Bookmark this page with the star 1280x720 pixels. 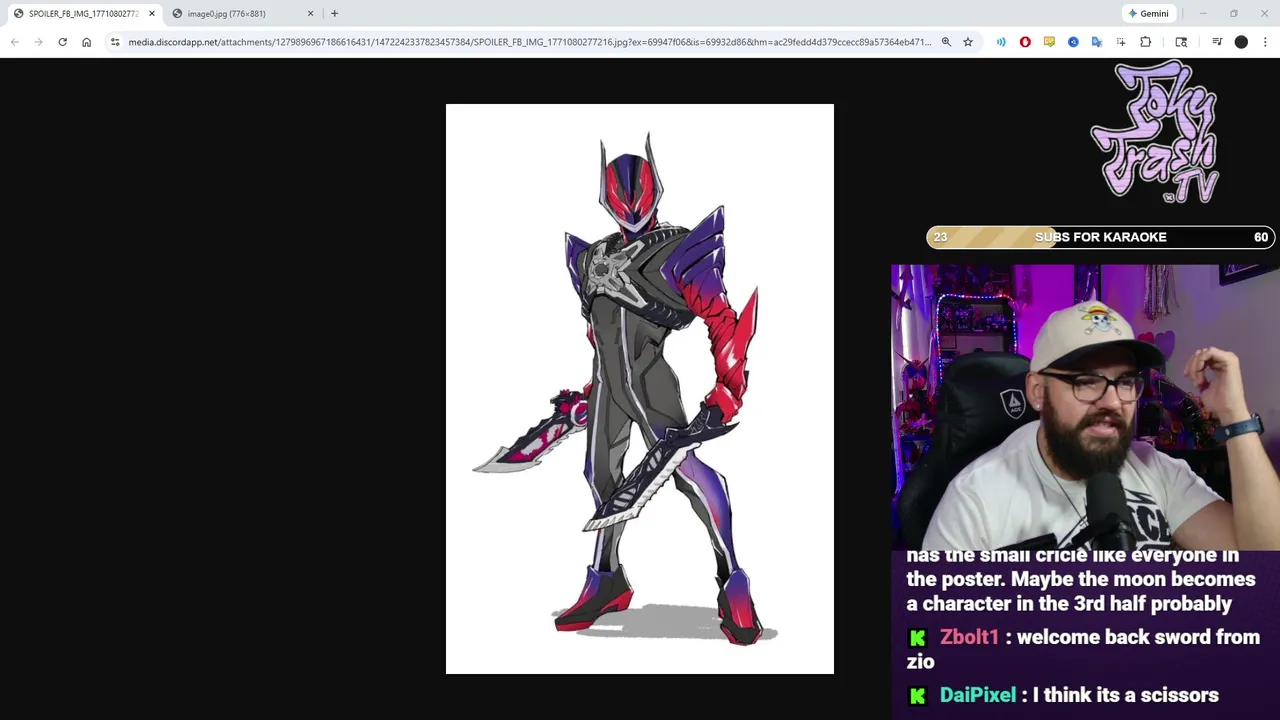pos(968,42)
